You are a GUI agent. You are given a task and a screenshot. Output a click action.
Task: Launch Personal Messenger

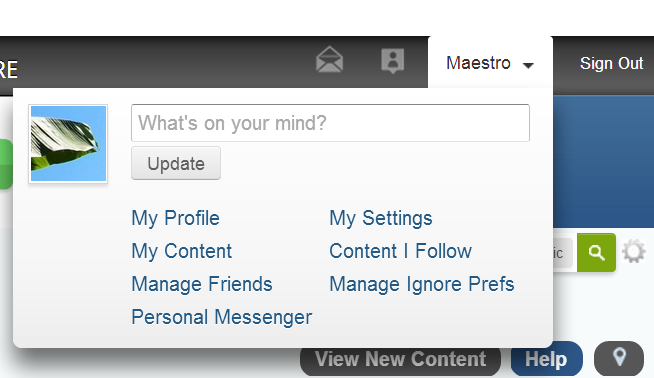(x=221, y=317)
